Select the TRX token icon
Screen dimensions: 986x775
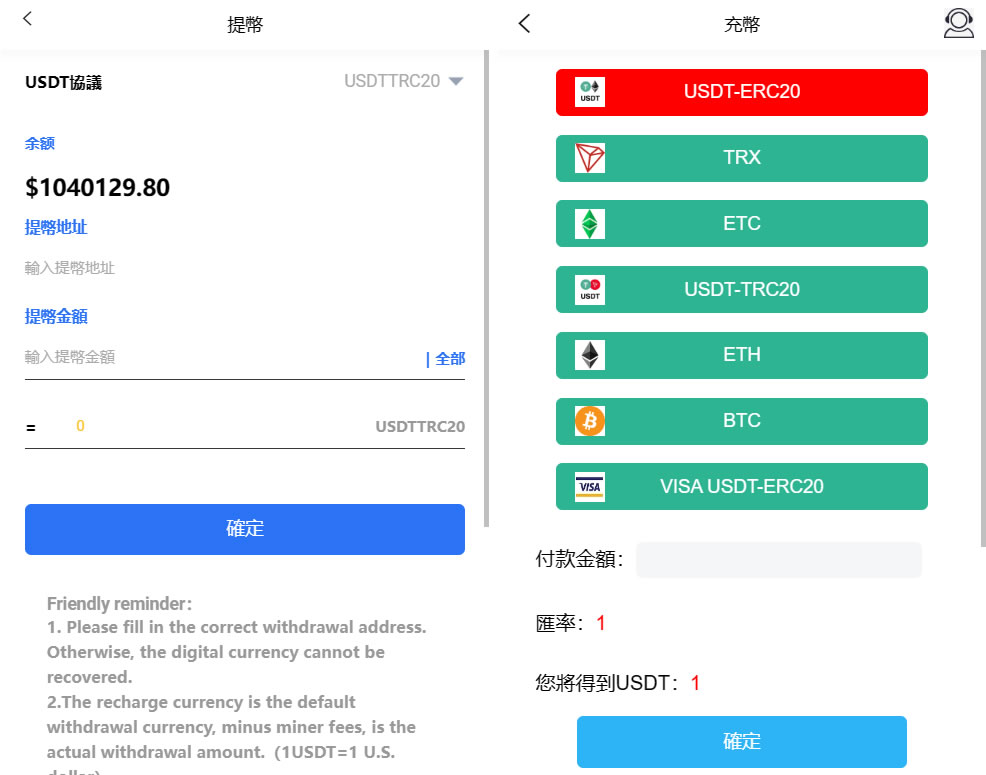pyautogui.click(x=588, y=157)
